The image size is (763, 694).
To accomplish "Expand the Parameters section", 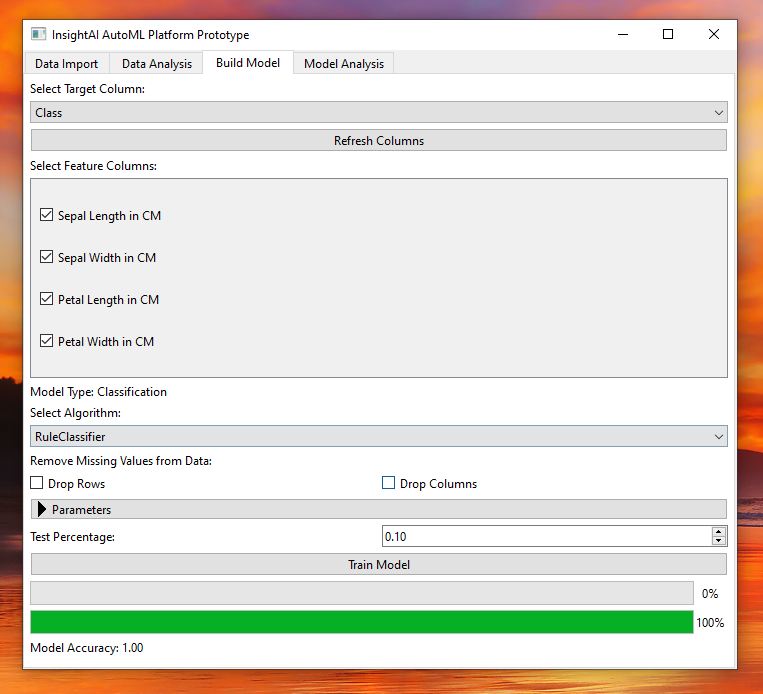I will point(379,510).
